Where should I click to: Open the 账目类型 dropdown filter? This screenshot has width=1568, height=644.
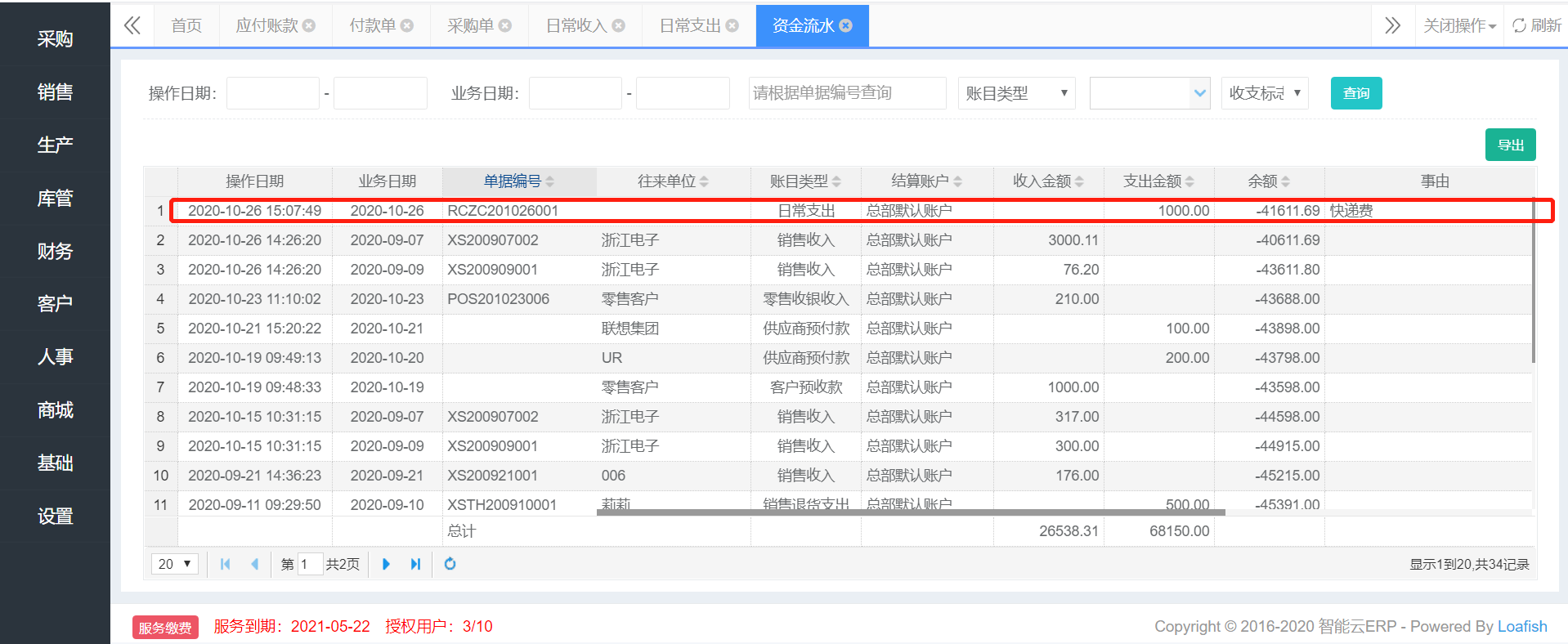(1017, 93)
